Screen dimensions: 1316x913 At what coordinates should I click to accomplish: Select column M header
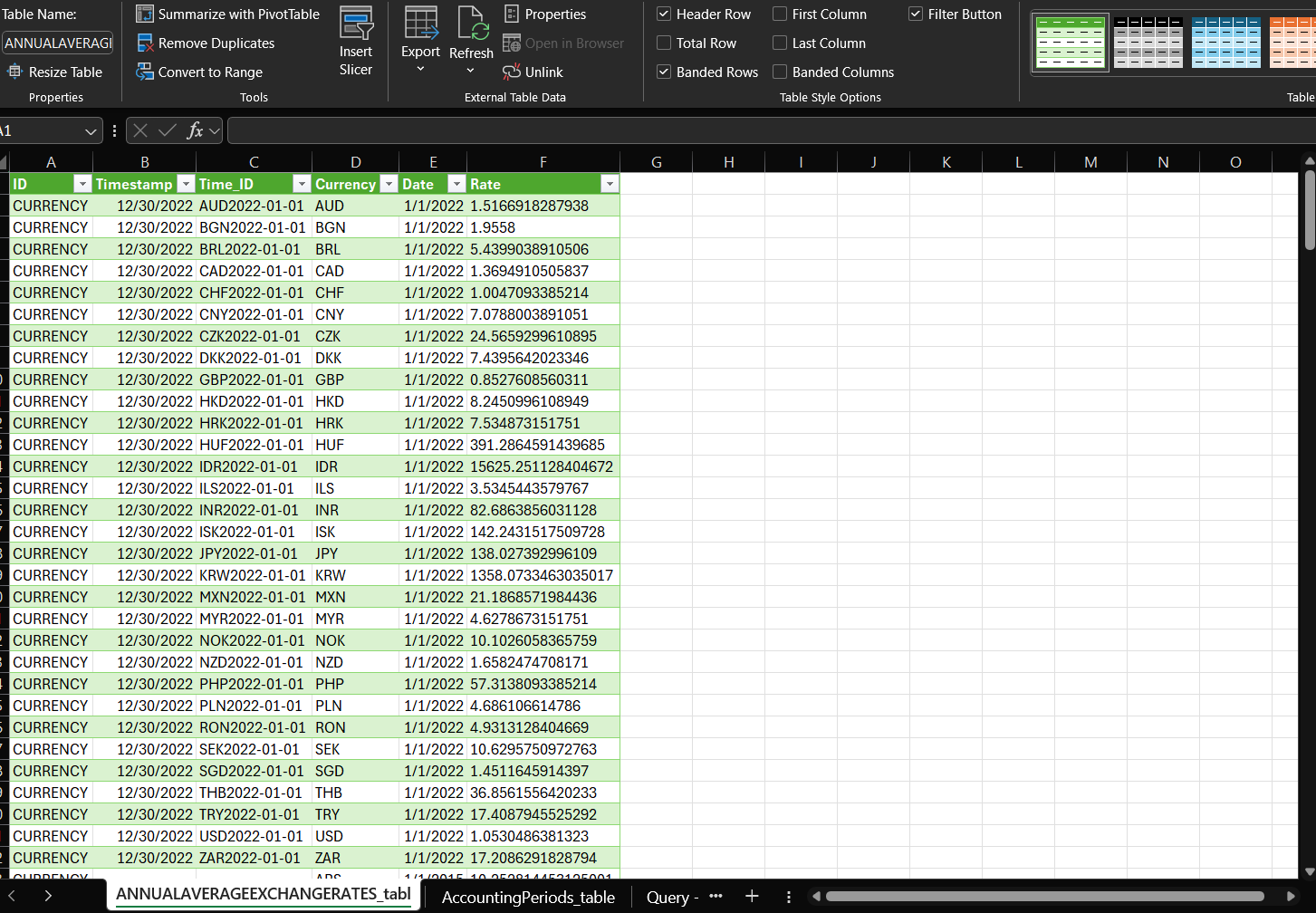point(1091,162)
